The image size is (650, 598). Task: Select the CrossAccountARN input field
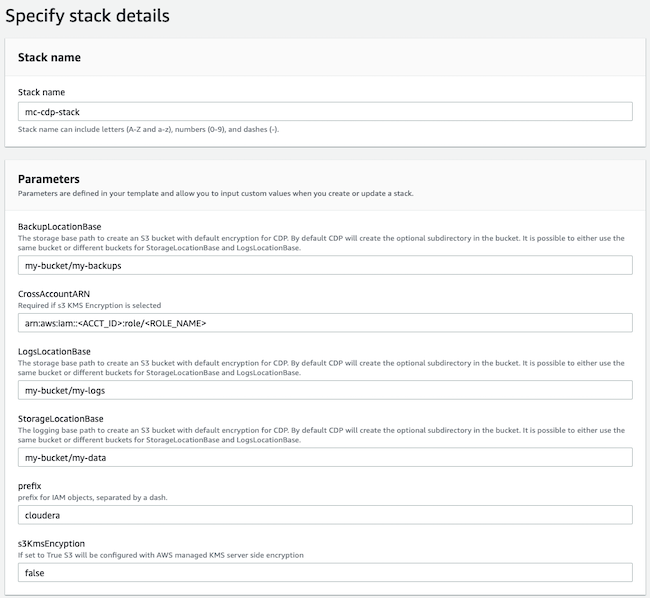[x=325, y=323]
